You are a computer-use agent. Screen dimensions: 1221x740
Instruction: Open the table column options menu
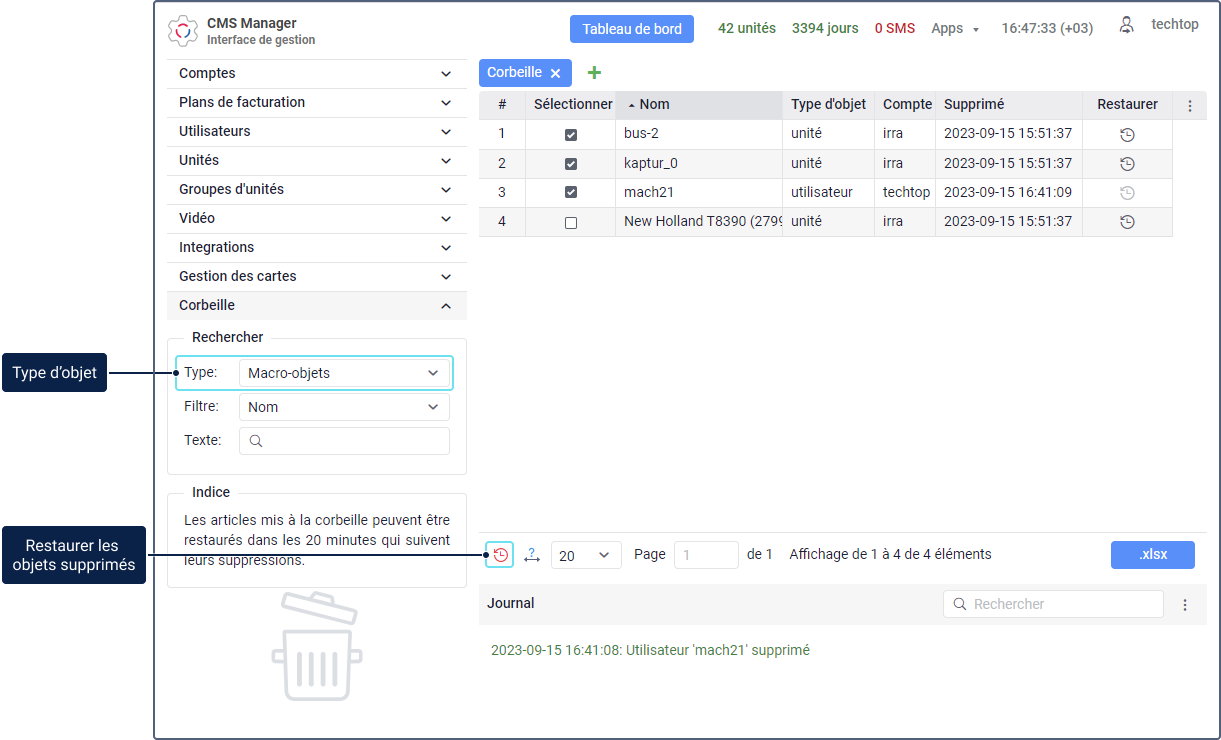coord(1189,105)
